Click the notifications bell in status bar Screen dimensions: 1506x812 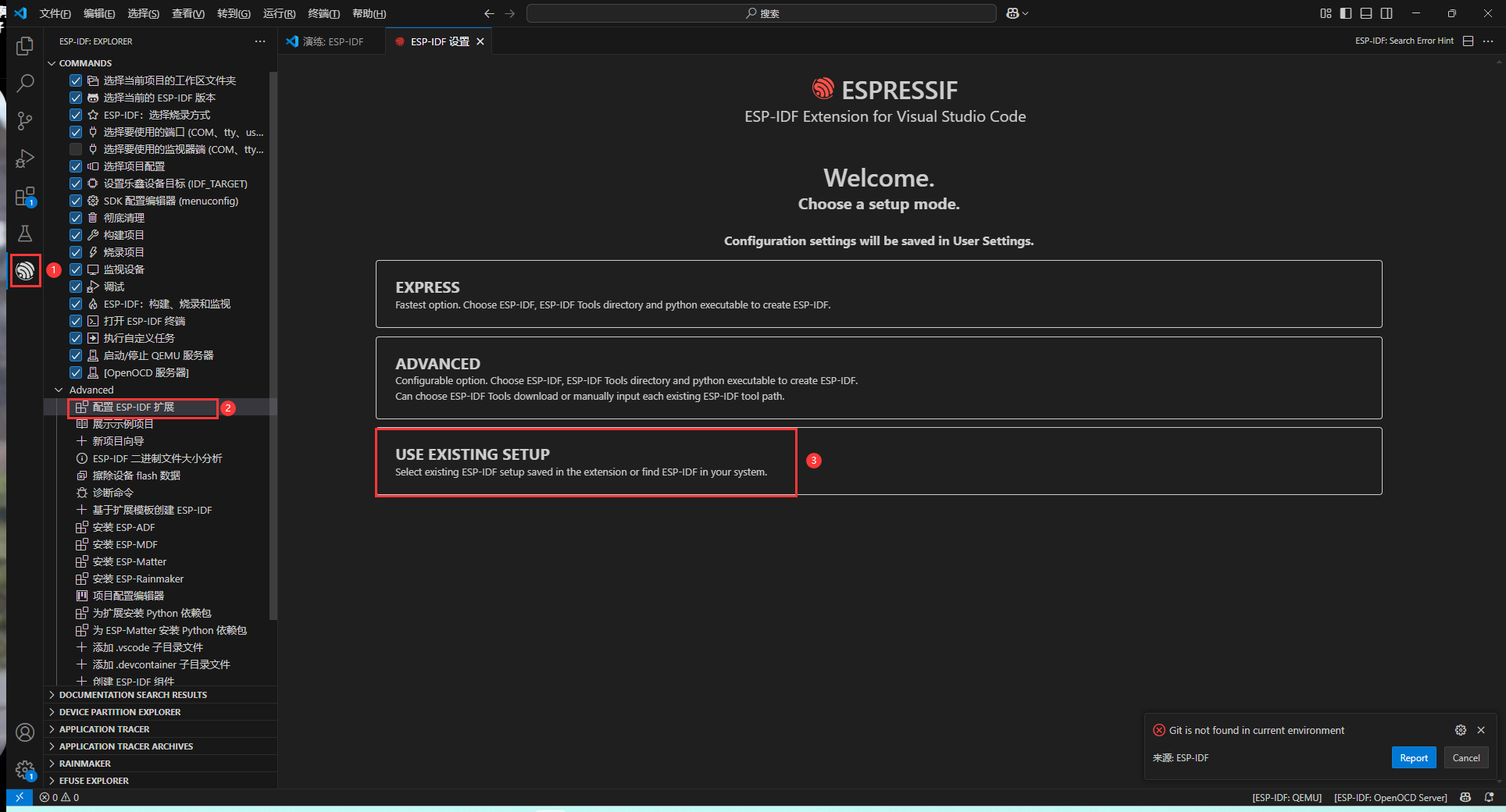(x=1489, y=797)
